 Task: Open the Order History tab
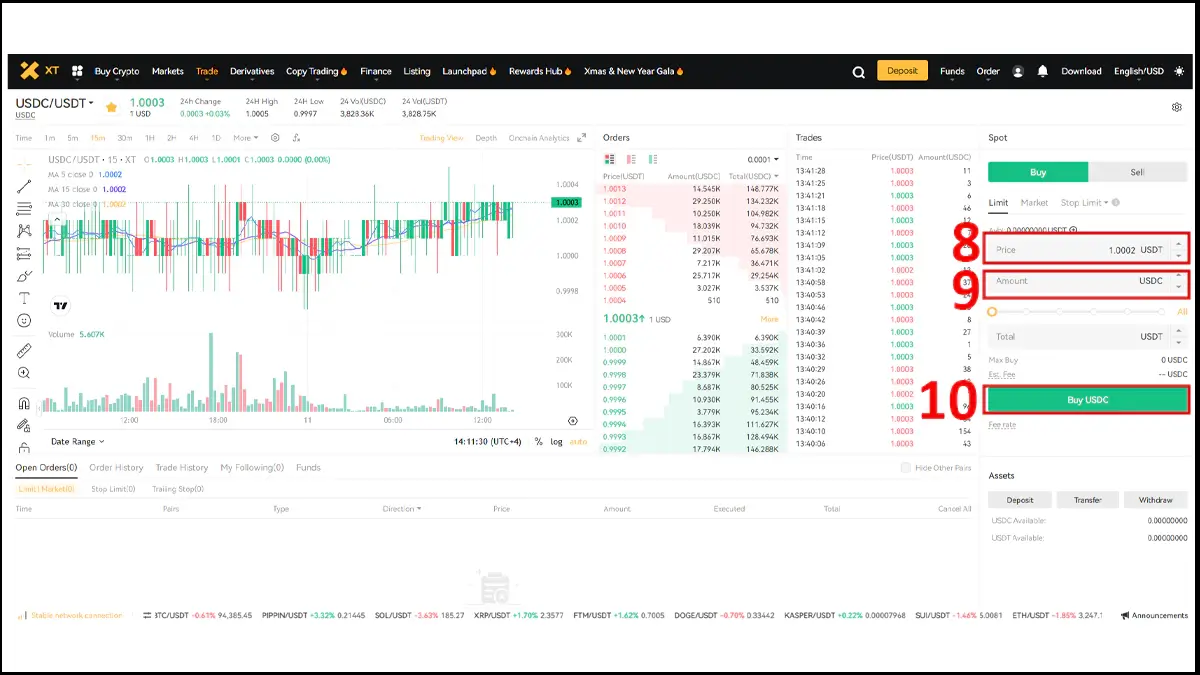click(x=116, y=468)
